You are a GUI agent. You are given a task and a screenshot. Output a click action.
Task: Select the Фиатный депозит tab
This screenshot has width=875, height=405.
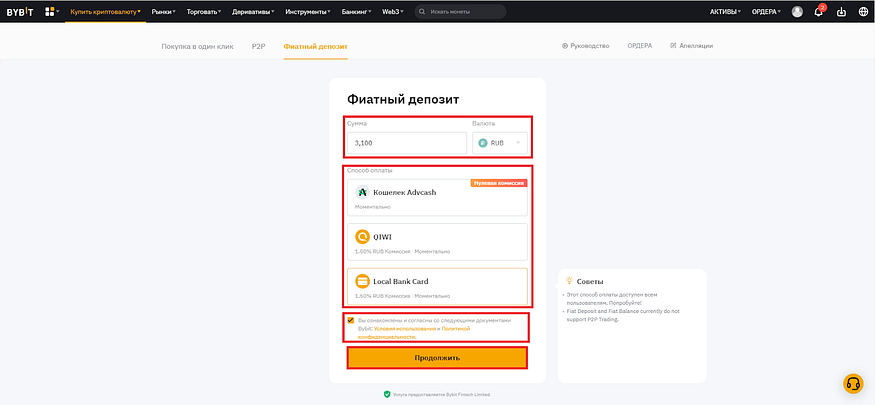coord(315,46)
